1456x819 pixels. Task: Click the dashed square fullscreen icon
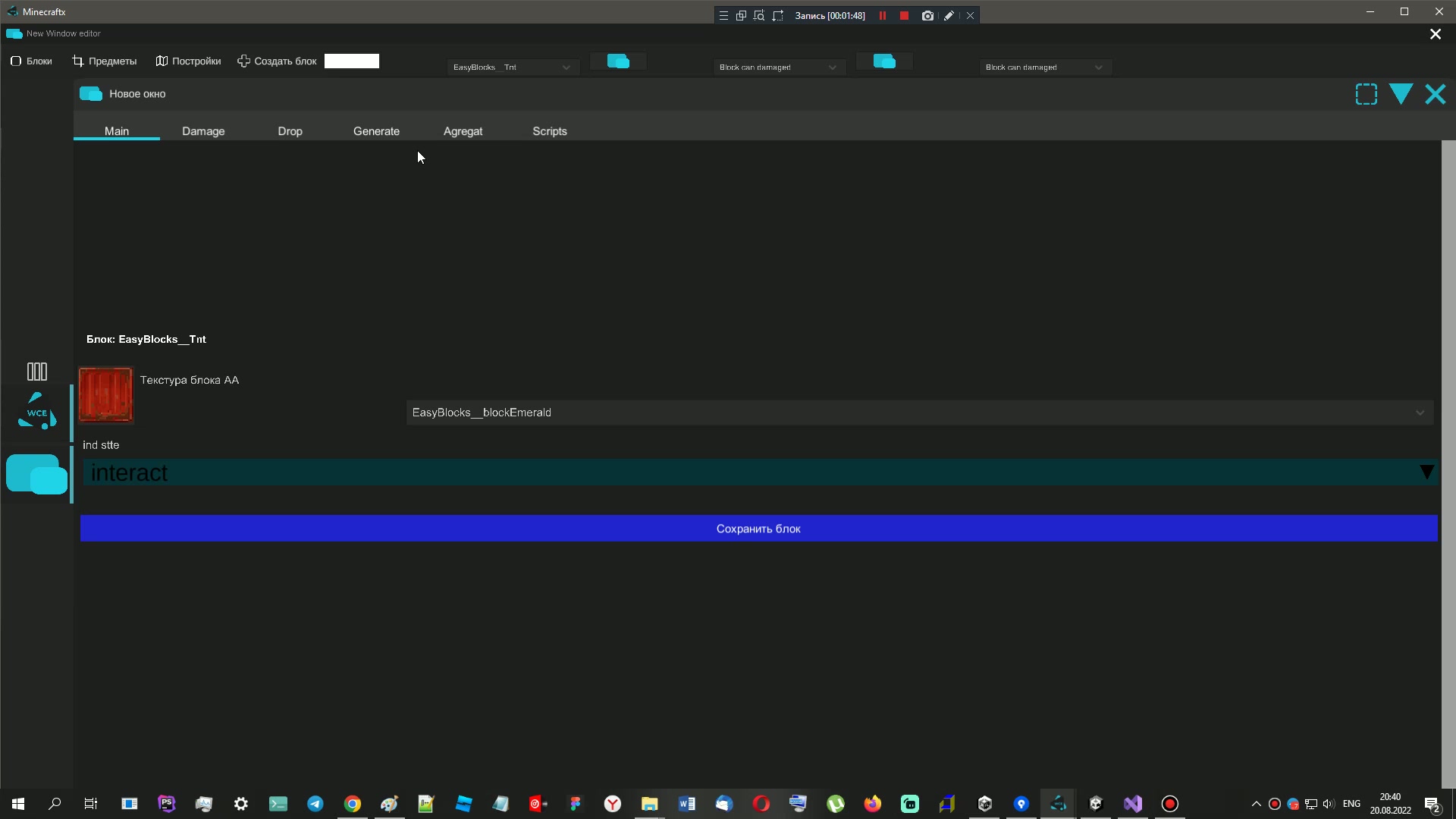click(1367, 95)
